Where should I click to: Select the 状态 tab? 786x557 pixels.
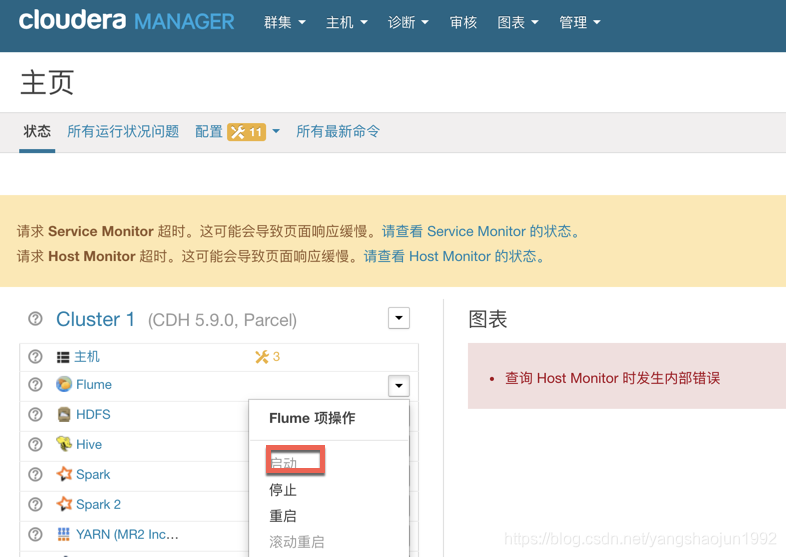[37, 131]
